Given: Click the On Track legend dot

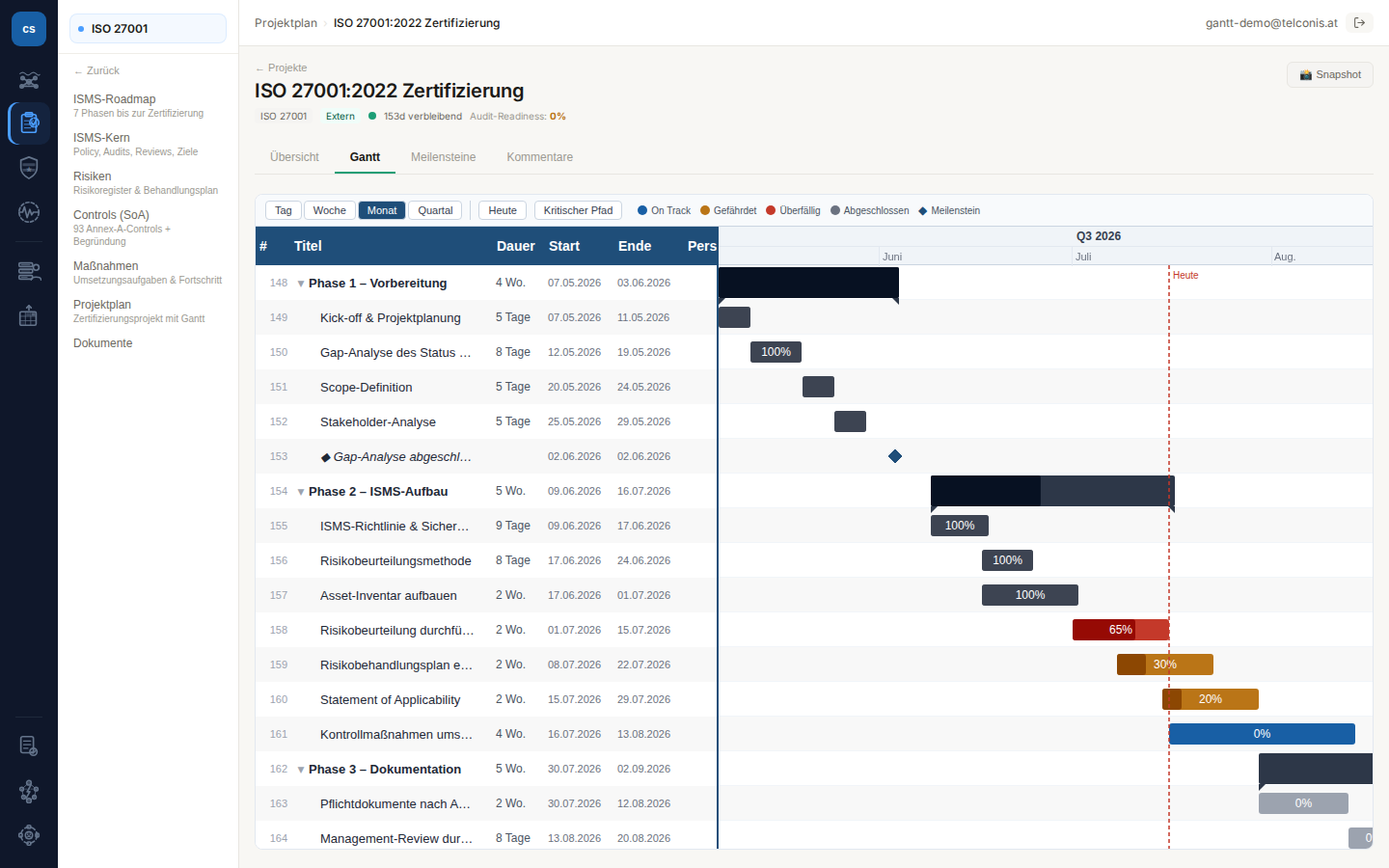Looking at the screenshot, I should coord(642,210).
